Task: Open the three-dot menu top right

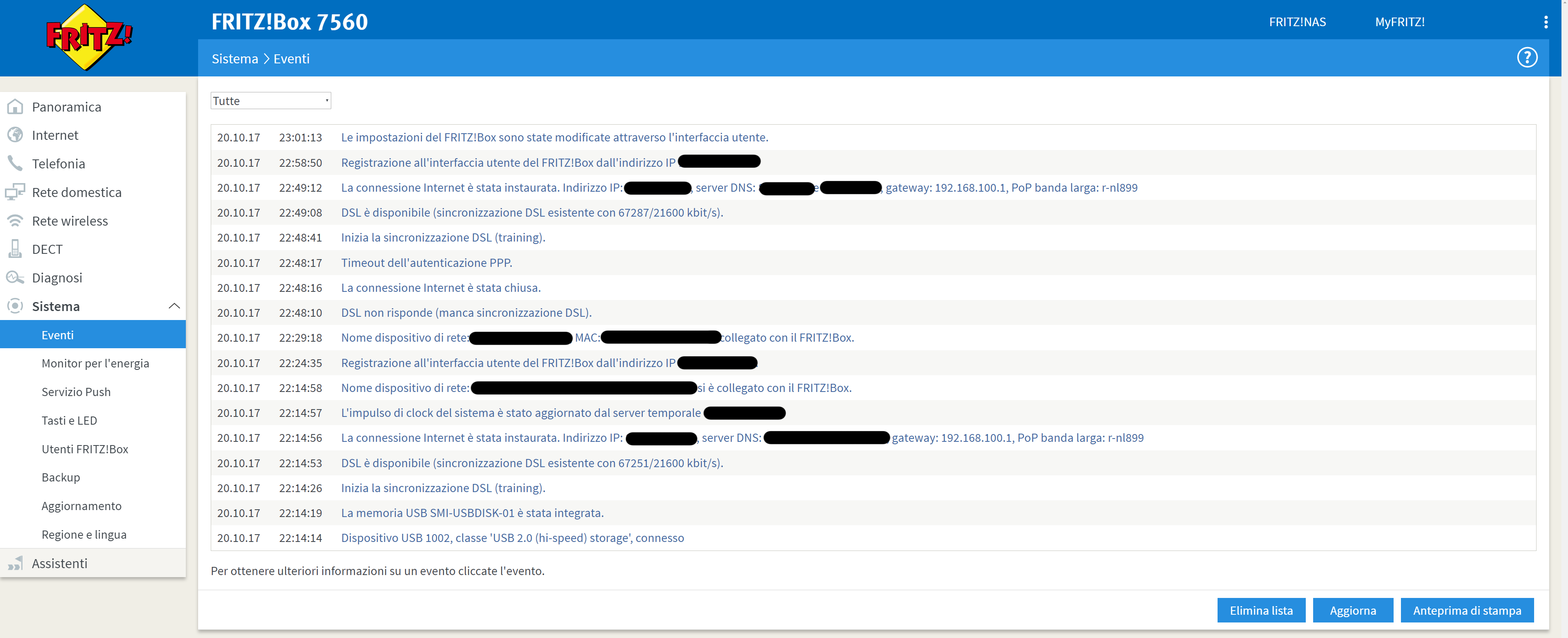Action: tap(1546, 22)
